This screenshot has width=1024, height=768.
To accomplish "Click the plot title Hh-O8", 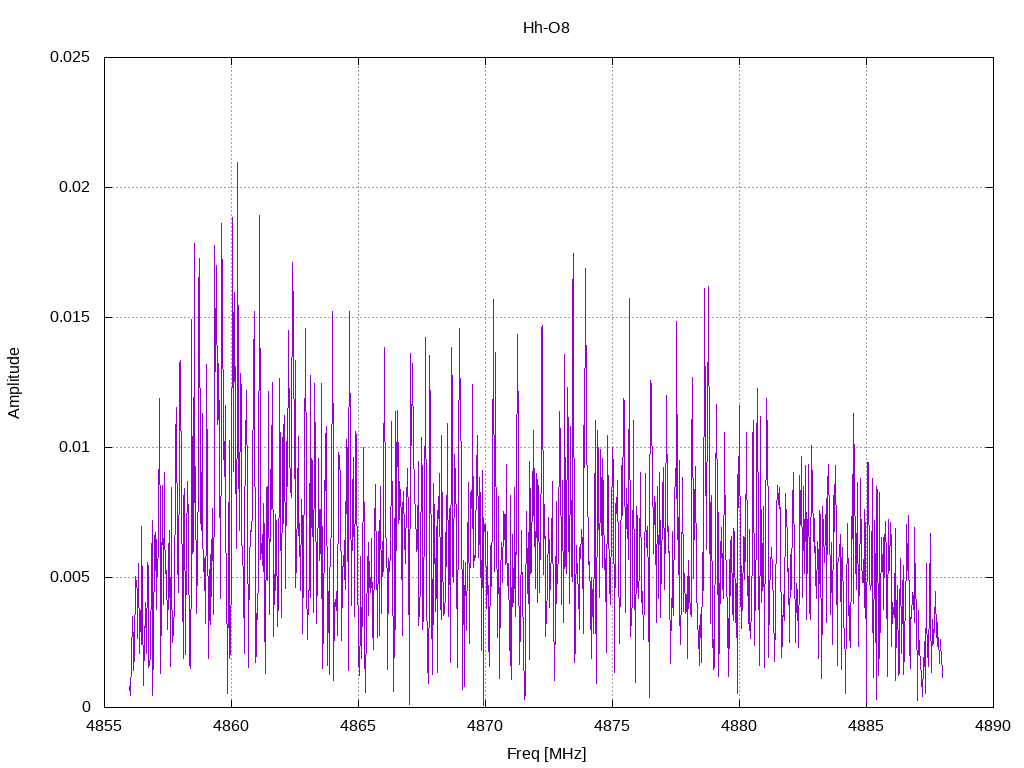I will pos(546,28).
